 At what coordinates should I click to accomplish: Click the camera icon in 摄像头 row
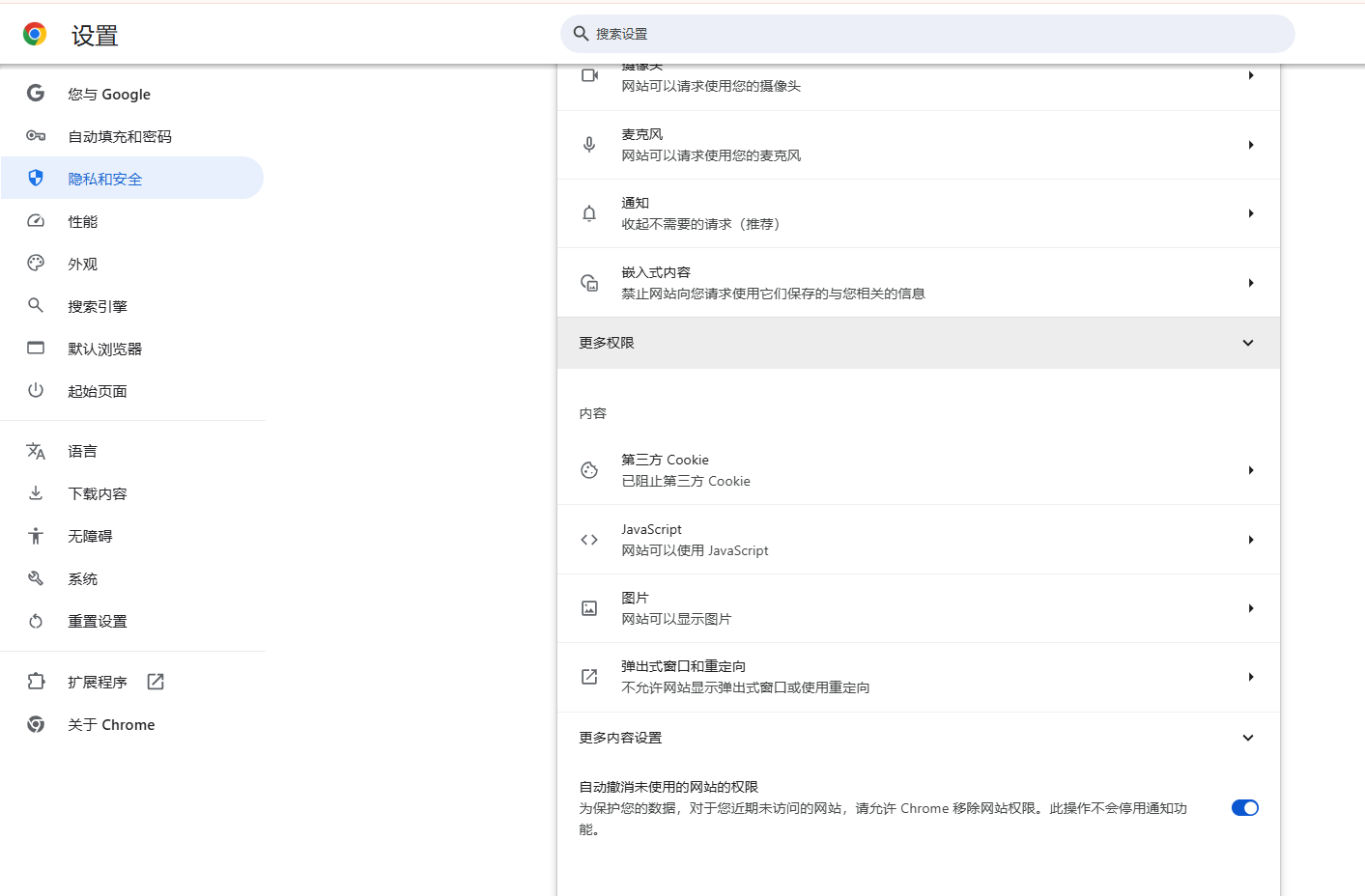pos(589,75)
